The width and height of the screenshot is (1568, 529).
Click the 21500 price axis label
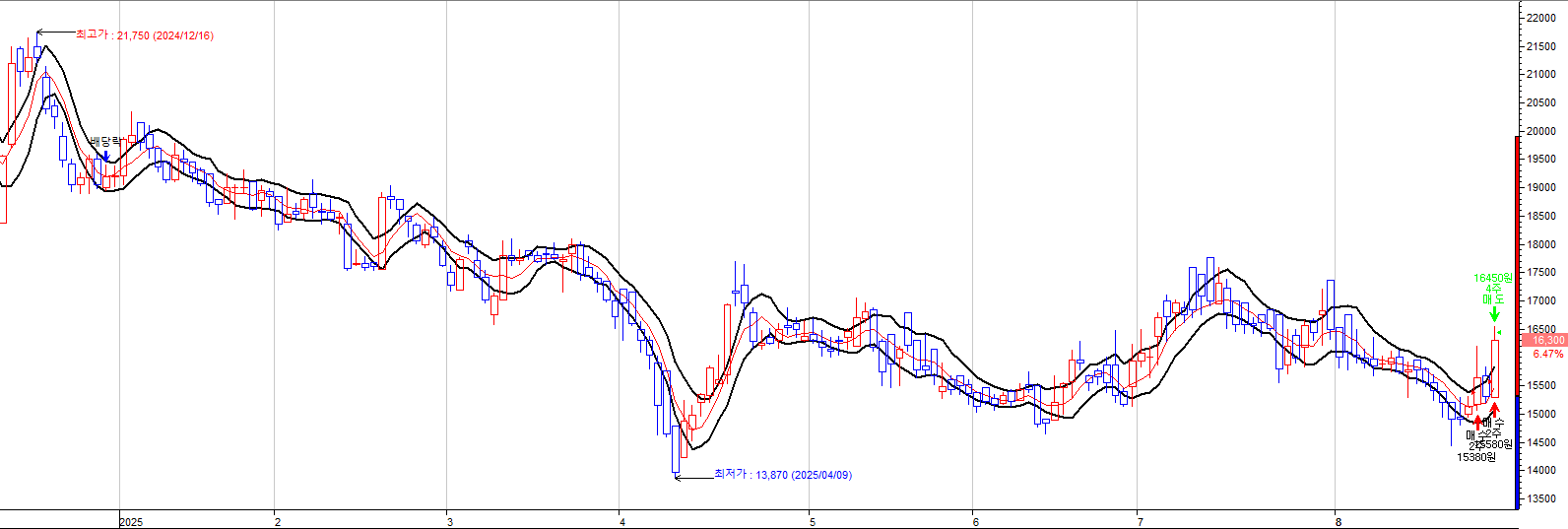click(x=1541, y=46)
